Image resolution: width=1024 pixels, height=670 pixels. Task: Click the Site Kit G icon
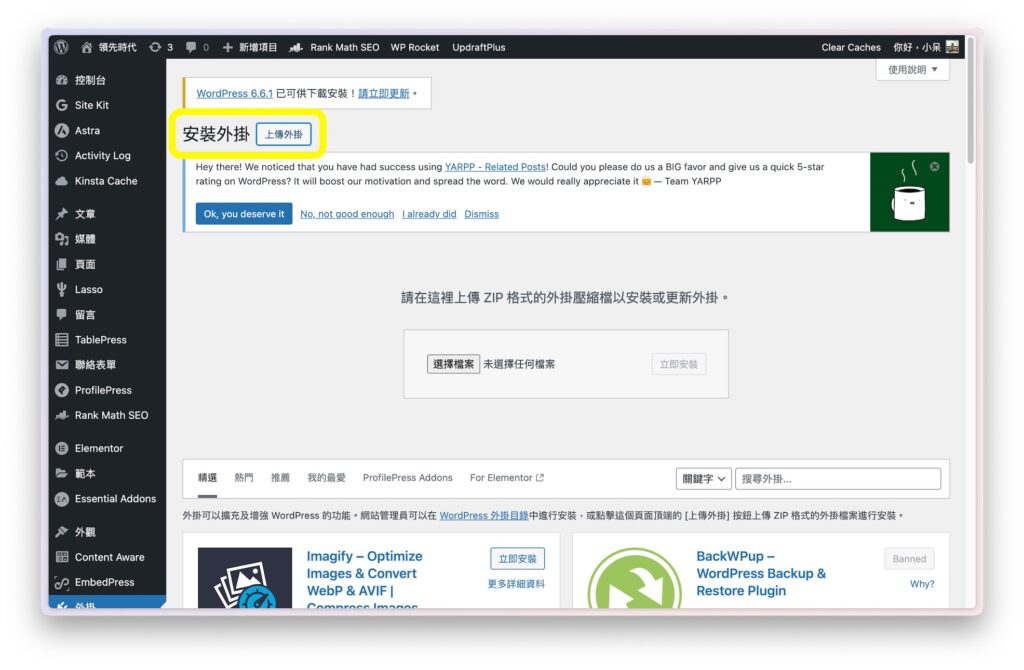pos(62,105)
